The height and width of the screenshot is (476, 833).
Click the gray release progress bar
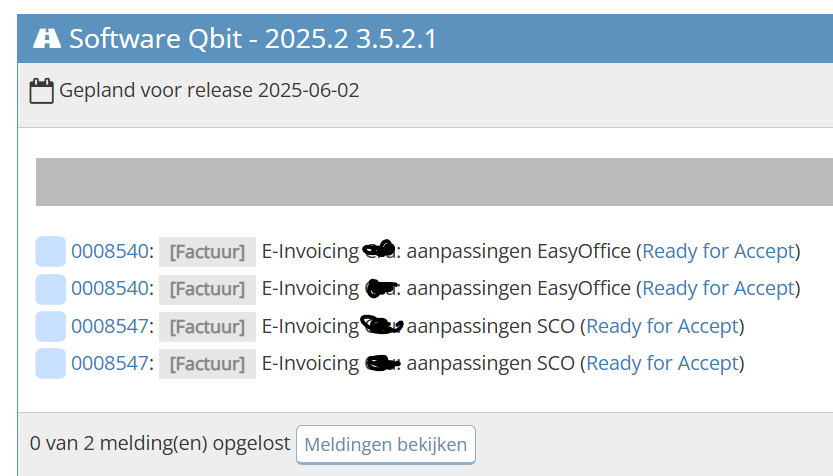[x=434, y=182]
